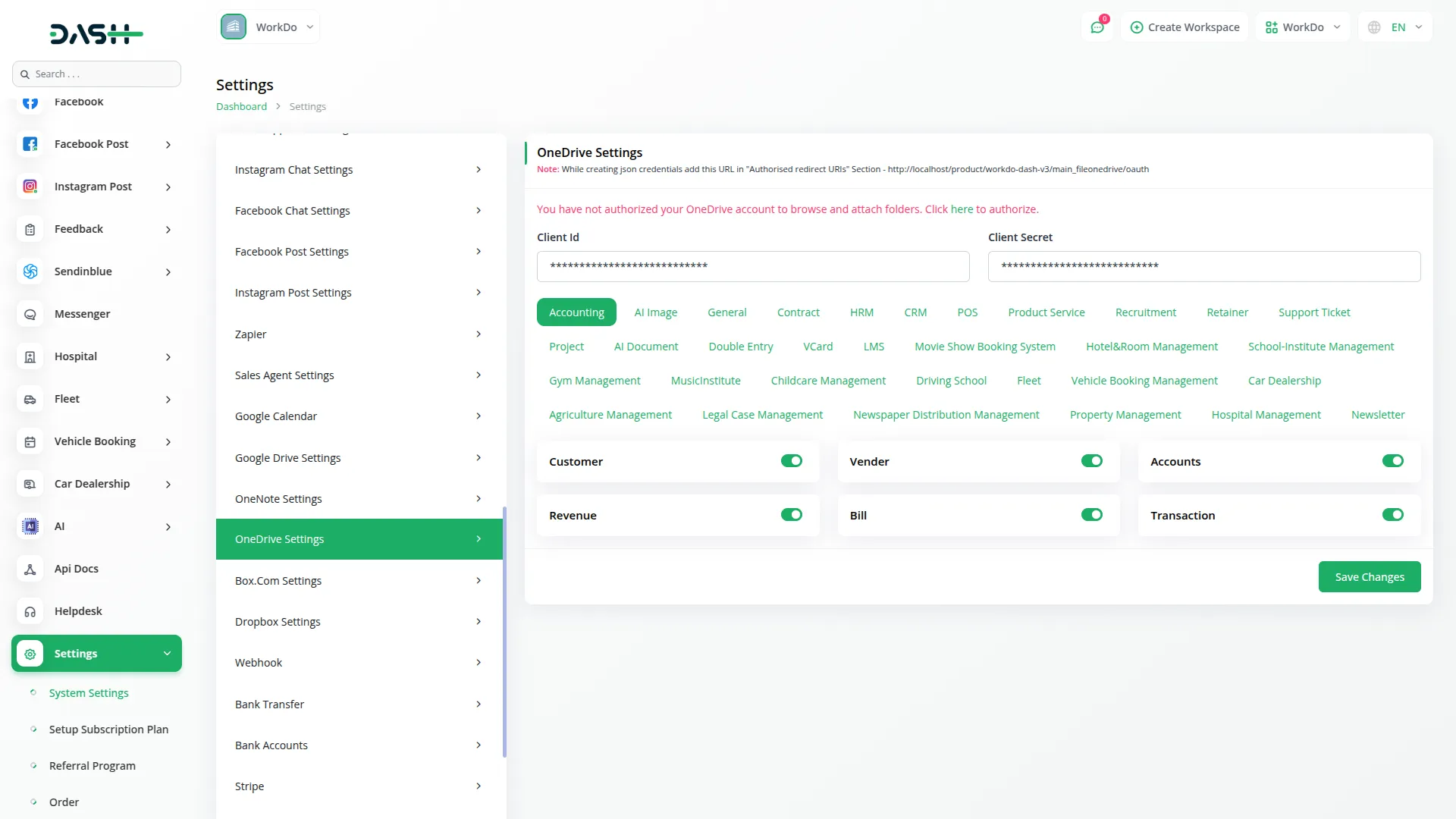Open Api Docs from the sidebar
The height and width of the screenshot is (819, 1456).
[30, 569]
